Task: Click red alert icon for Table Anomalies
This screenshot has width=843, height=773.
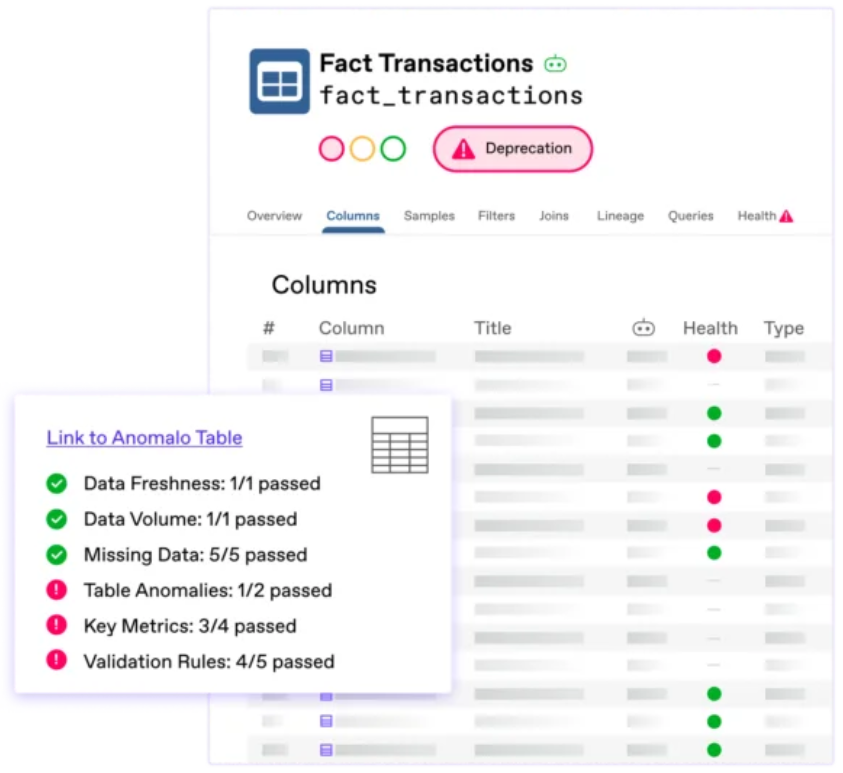Action: 56,590
